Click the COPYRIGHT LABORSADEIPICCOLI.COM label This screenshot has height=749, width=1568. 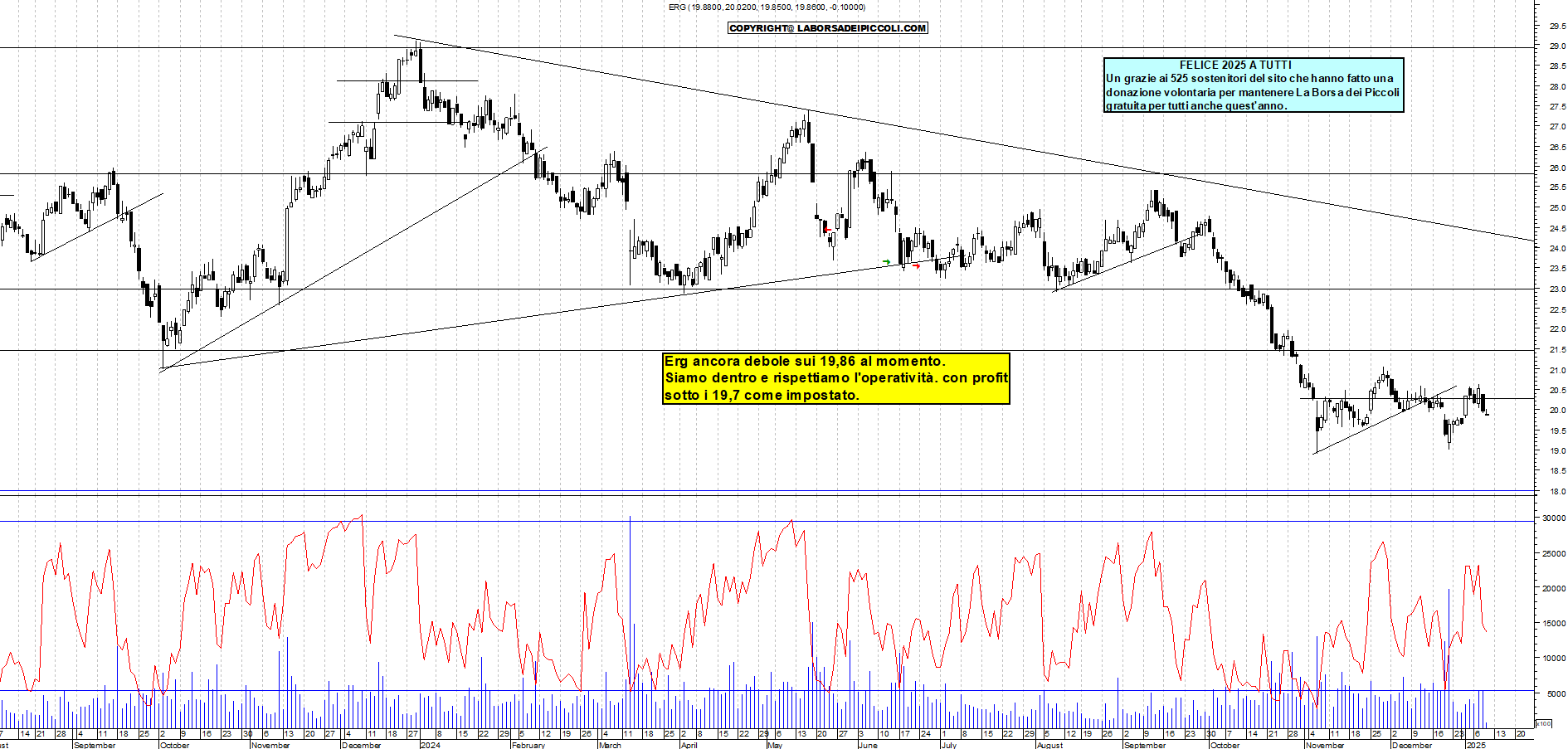point(828,28)
